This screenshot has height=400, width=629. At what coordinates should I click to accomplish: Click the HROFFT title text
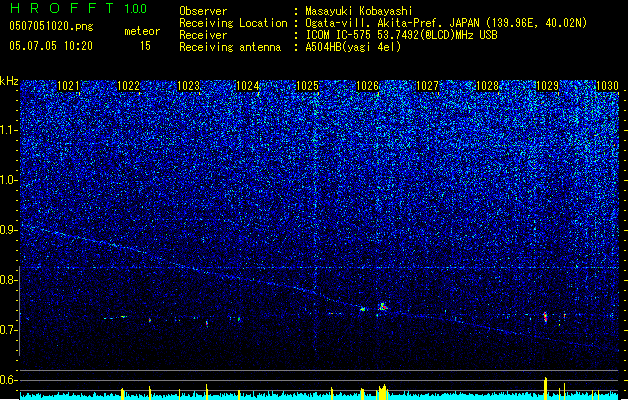(x=62, y=8)
